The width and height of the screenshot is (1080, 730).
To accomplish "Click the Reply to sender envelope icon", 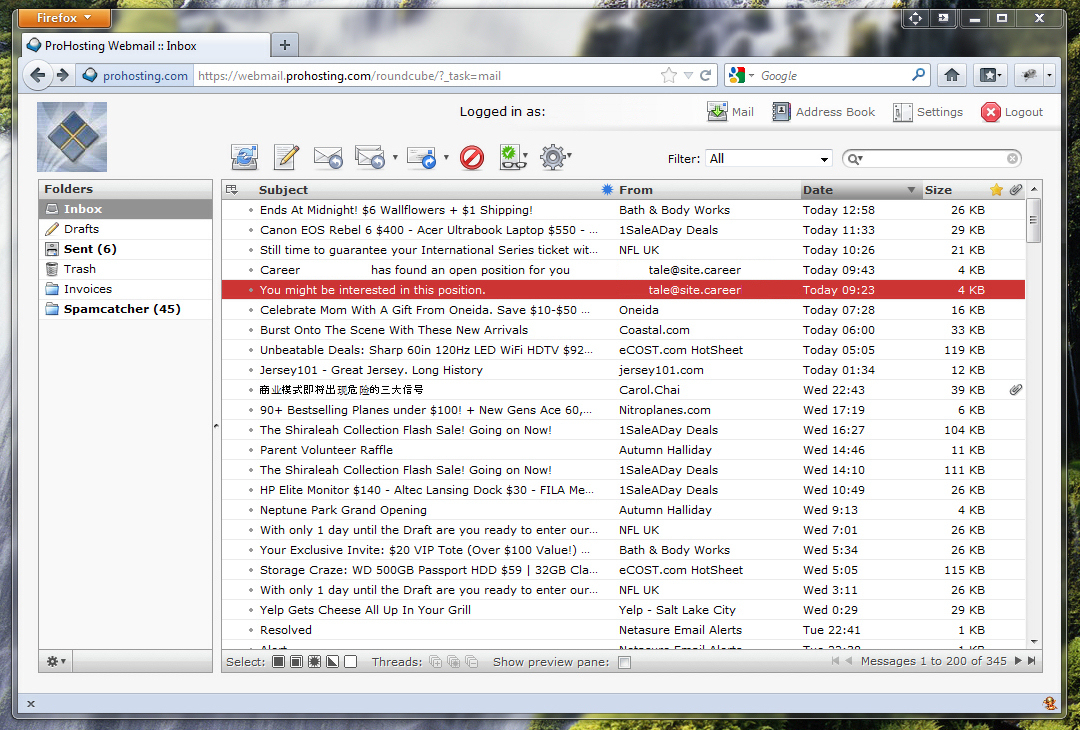I will click(328, 157).
